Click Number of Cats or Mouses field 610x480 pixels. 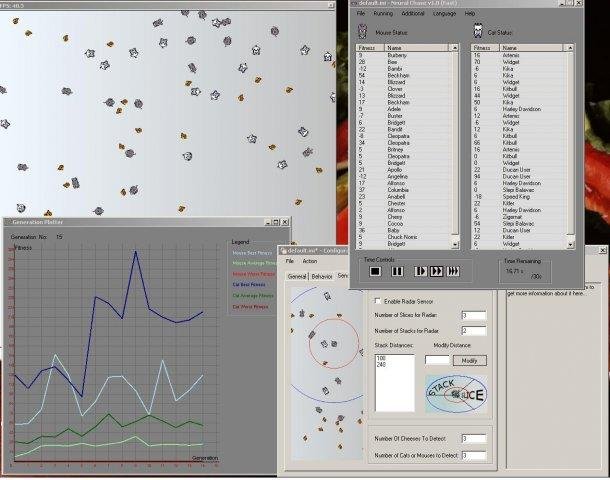(x=473, y=455)
